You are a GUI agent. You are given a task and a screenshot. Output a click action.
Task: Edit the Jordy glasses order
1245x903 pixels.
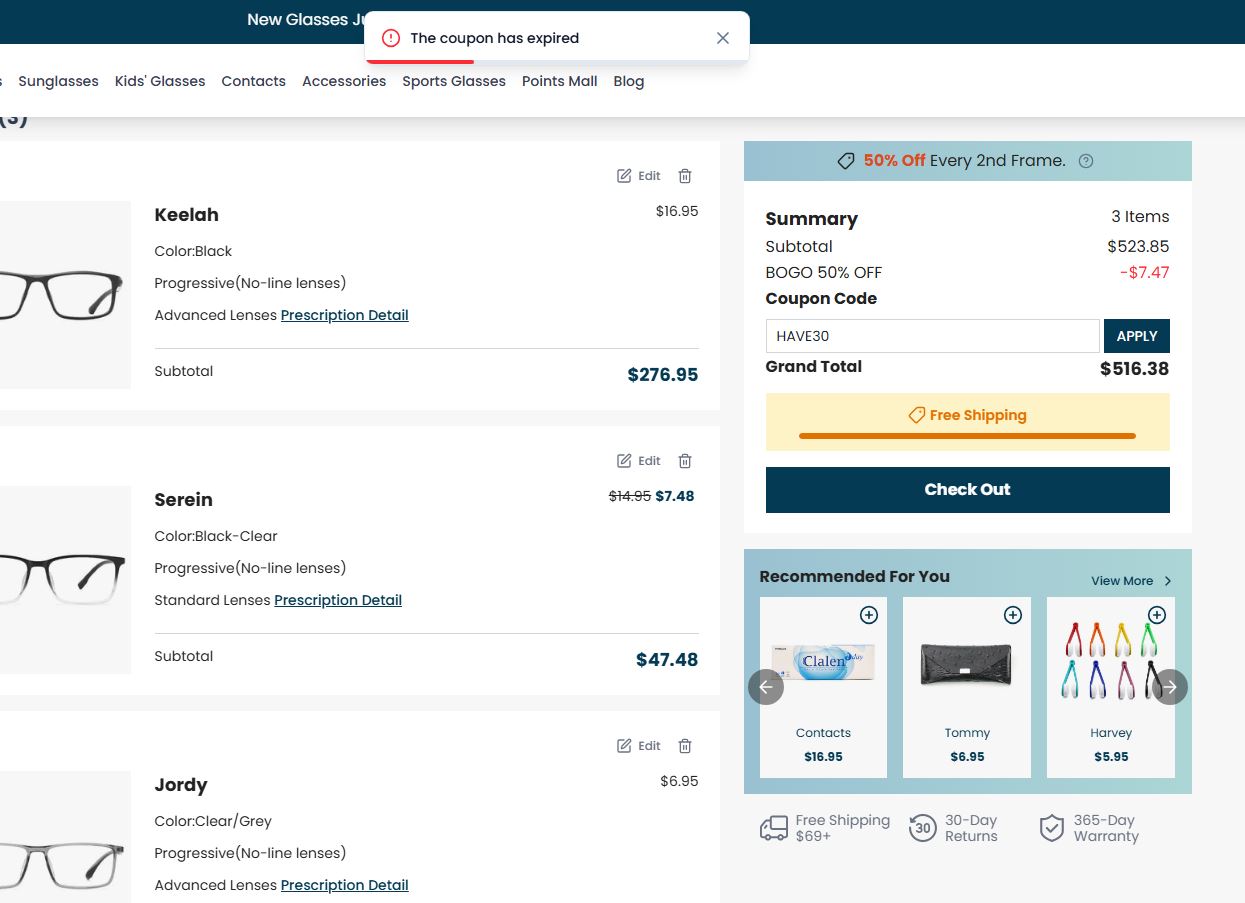pos(639,746)
